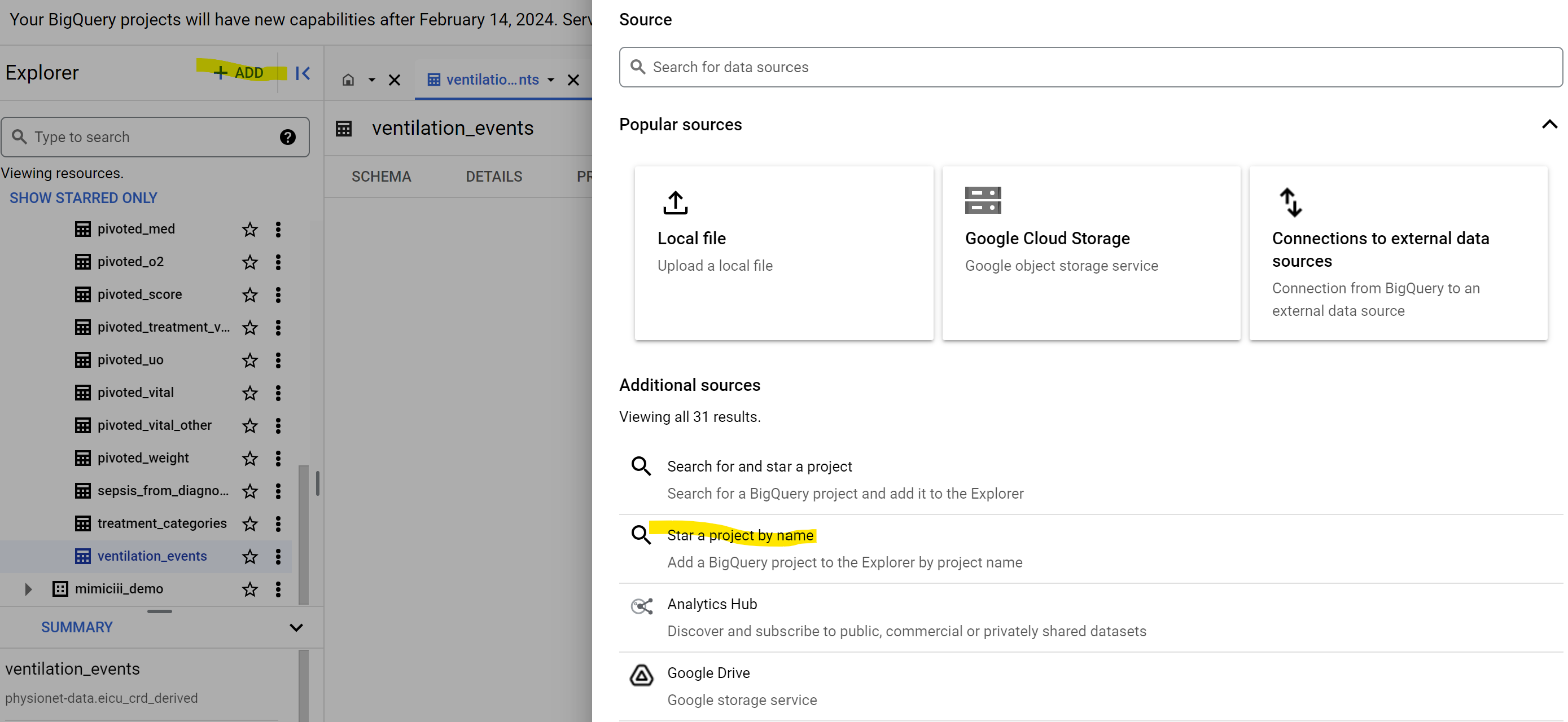The image size is (1568, 722).
Task: Click the SUMMARY label
Action: click(77, 627)
